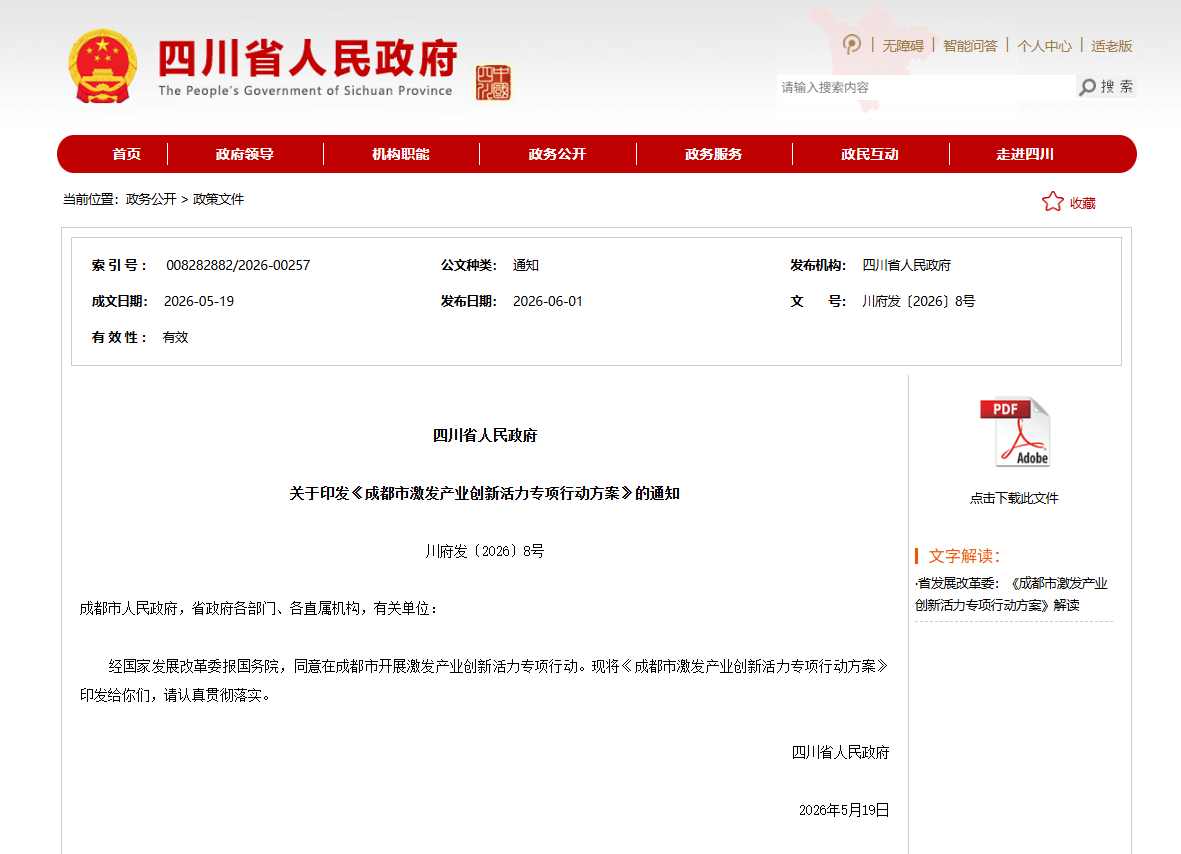Open the 机构职能 menu item
This screenshot has width=1181, height=854.
[x=401, y=154]
